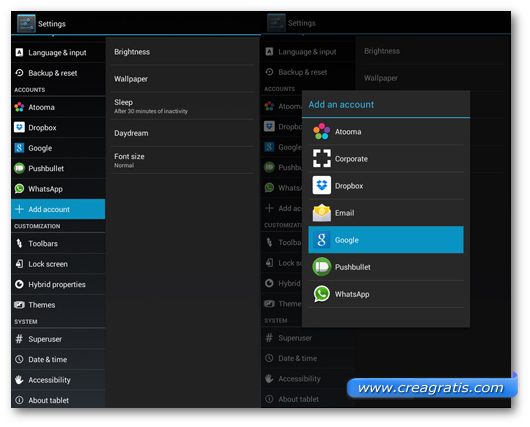The height and width of the screenshot is (427, 530).
Task: Click the Backup & reset icon, left panel
Action: click(19, 73)
